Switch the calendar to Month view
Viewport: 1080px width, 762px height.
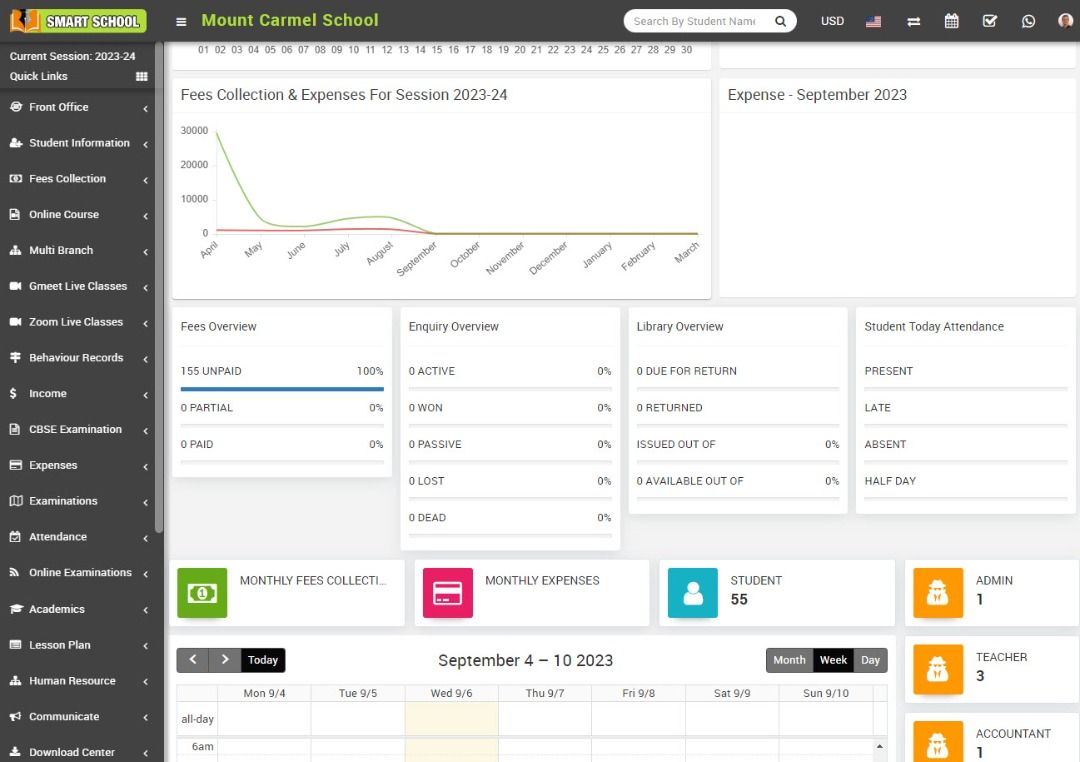coord(789,660)
